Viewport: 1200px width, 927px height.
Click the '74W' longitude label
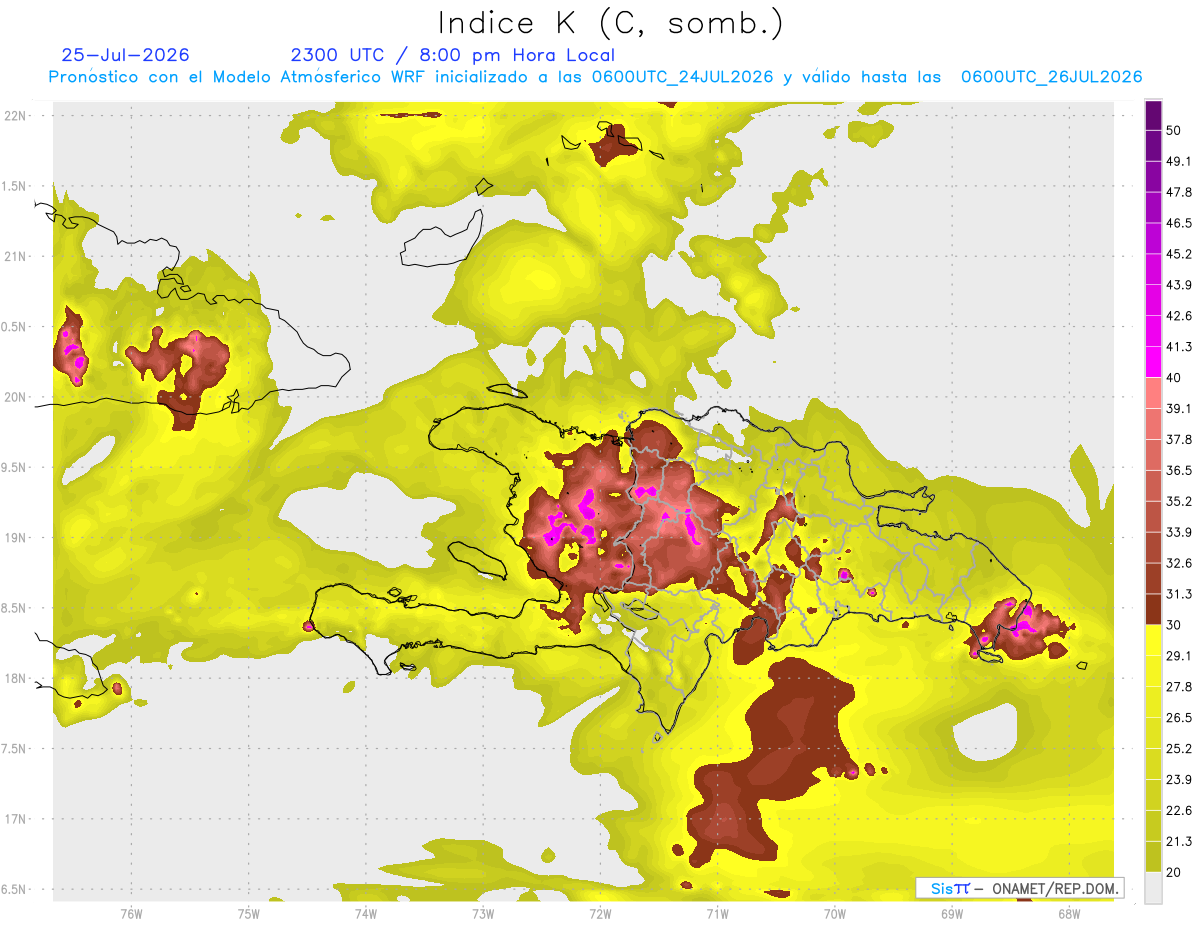tap(365, 913)
